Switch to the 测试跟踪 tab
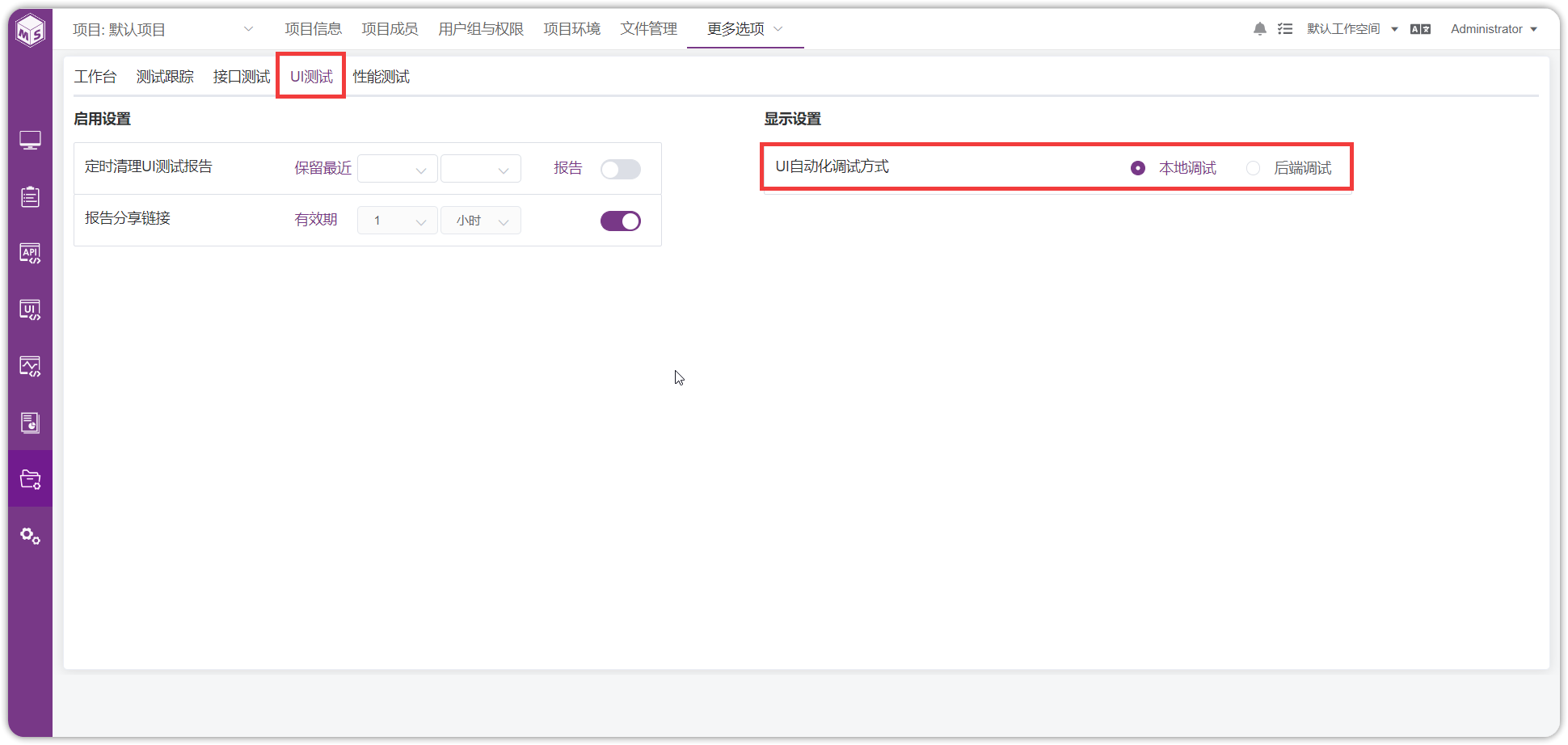 165,77
